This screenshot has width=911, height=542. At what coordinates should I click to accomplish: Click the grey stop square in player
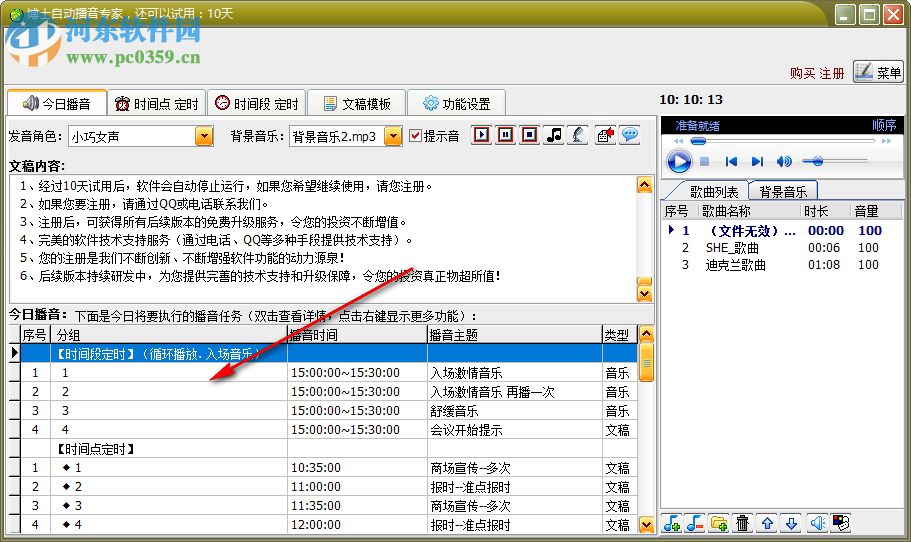[704, 161]
